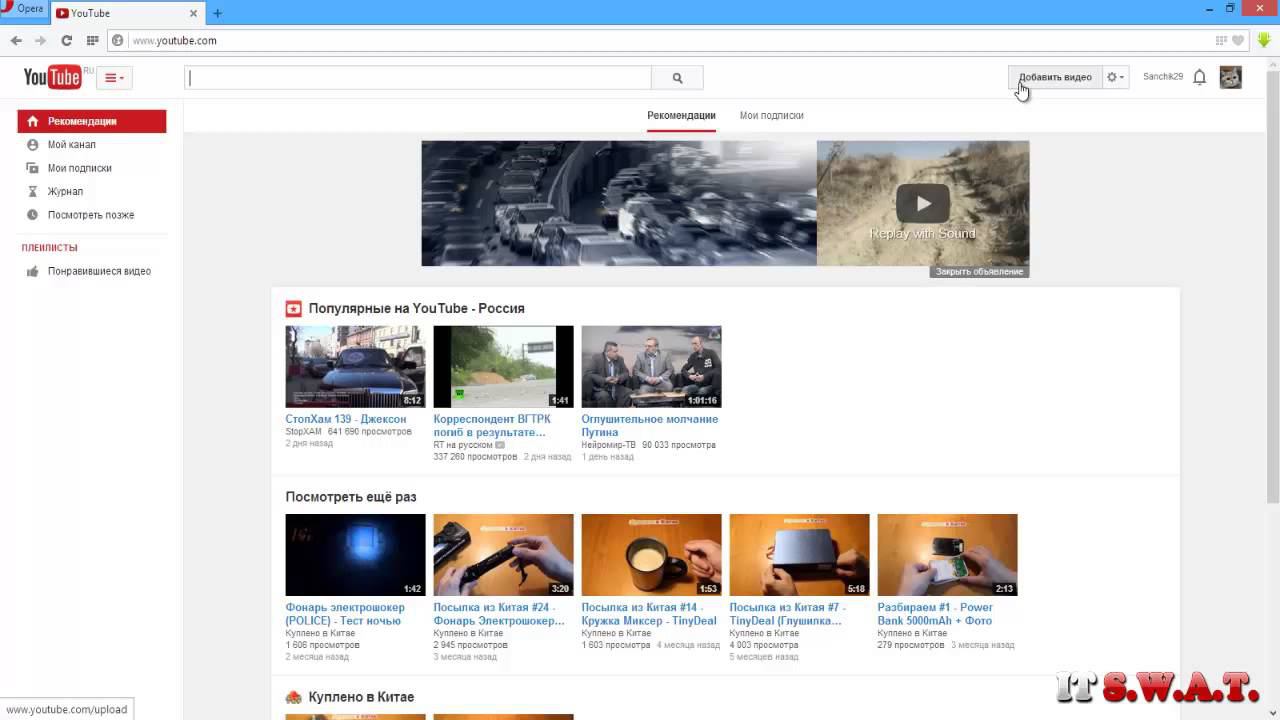Select the YouTube browser tab
This screenshot has width=1280, height=720.
[x=125, y=13]
